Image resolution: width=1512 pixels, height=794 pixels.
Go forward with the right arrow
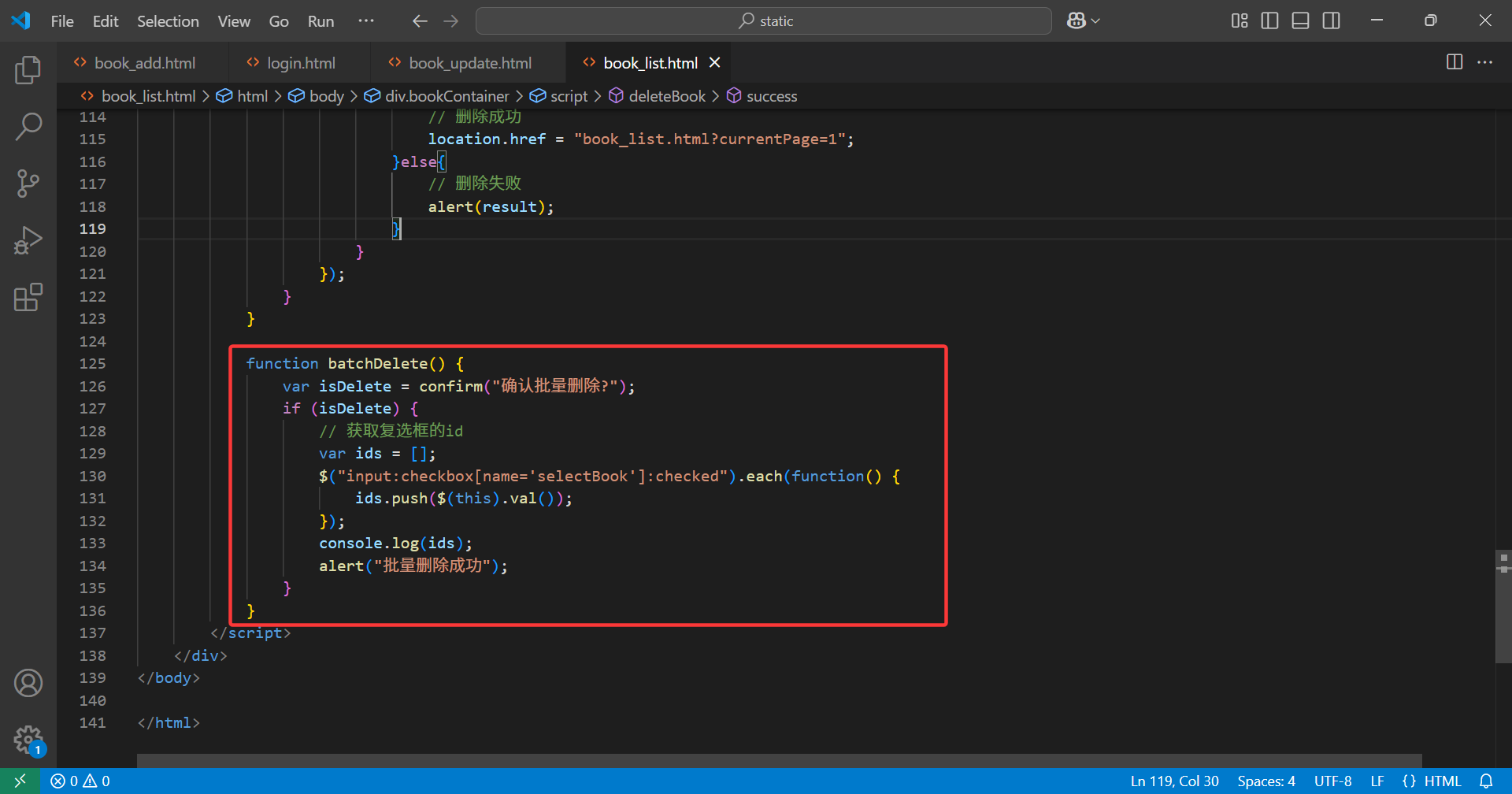tap(451, 21)
